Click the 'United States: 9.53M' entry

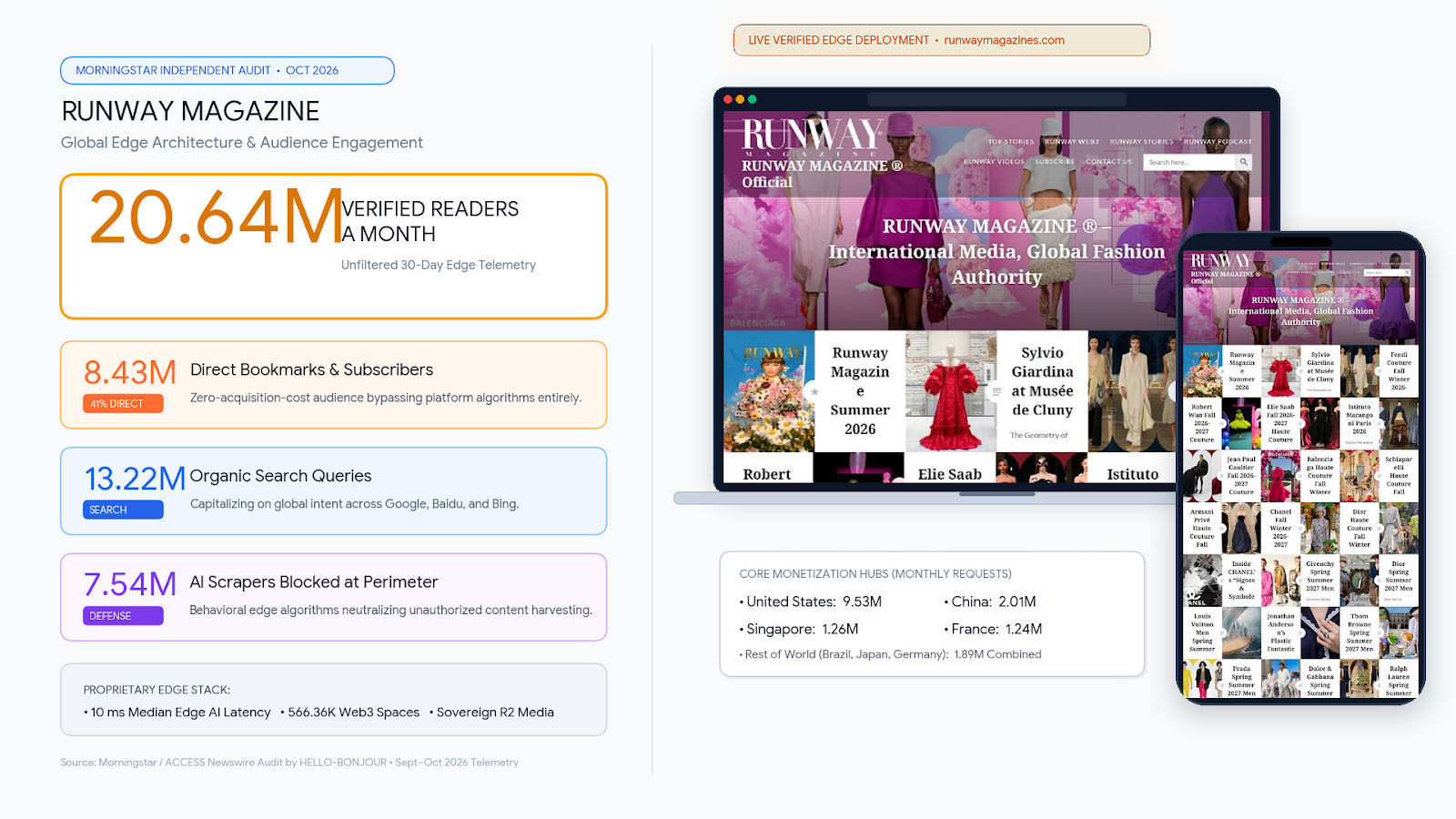tap(811, 602)
